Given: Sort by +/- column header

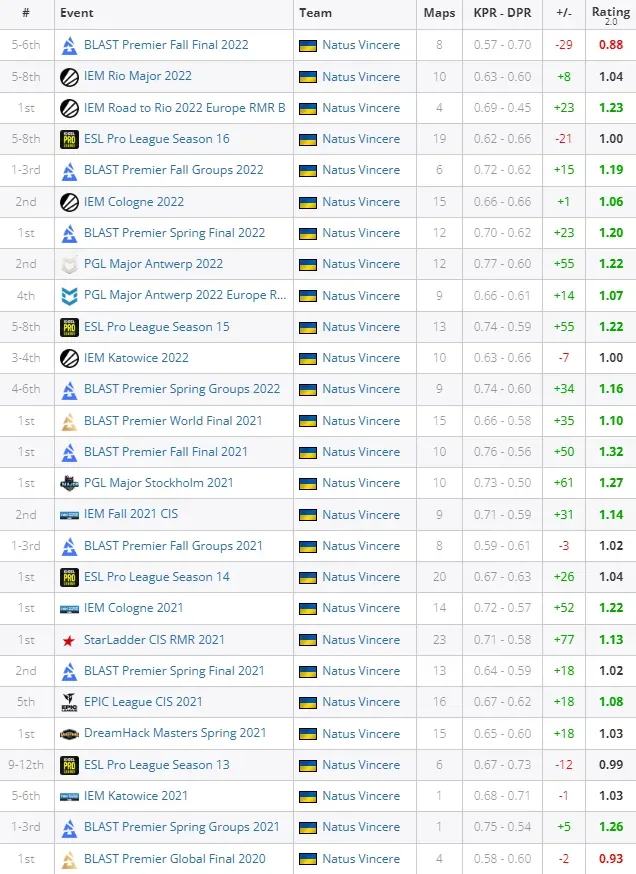Looking at the screenshot, I should 564,13.
